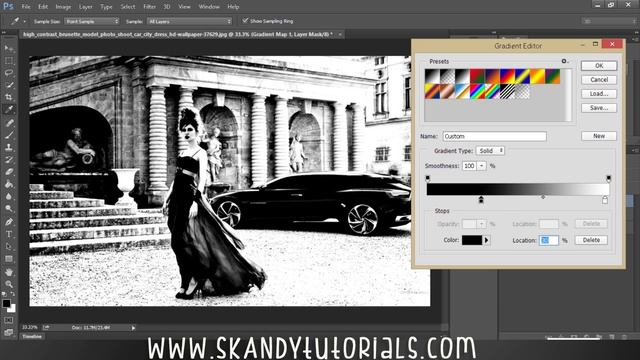Viewport: 640px width, 360px height.
Task: Select the left opacity stop above gradient
Action: 428,178
